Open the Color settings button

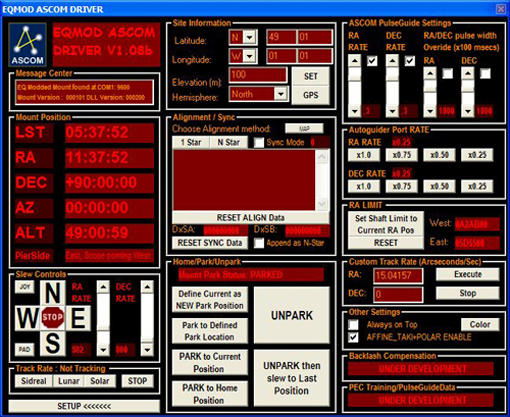tap(480, 324)
